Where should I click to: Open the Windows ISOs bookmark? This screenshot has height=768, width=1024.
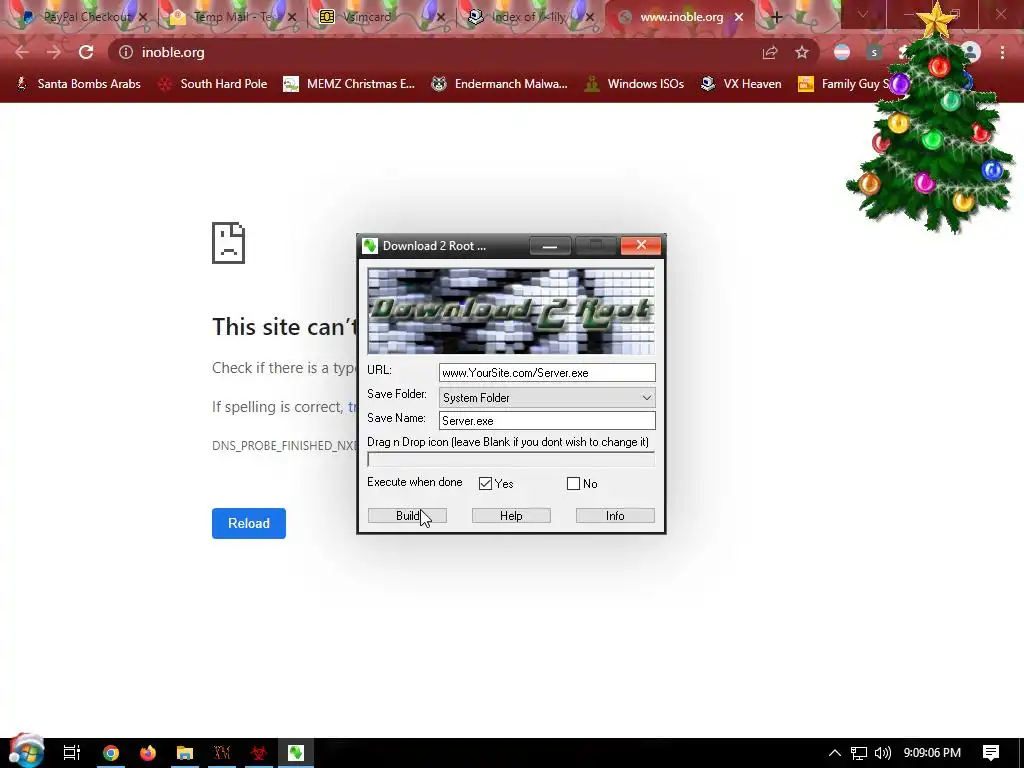click(x=634, y=84)
